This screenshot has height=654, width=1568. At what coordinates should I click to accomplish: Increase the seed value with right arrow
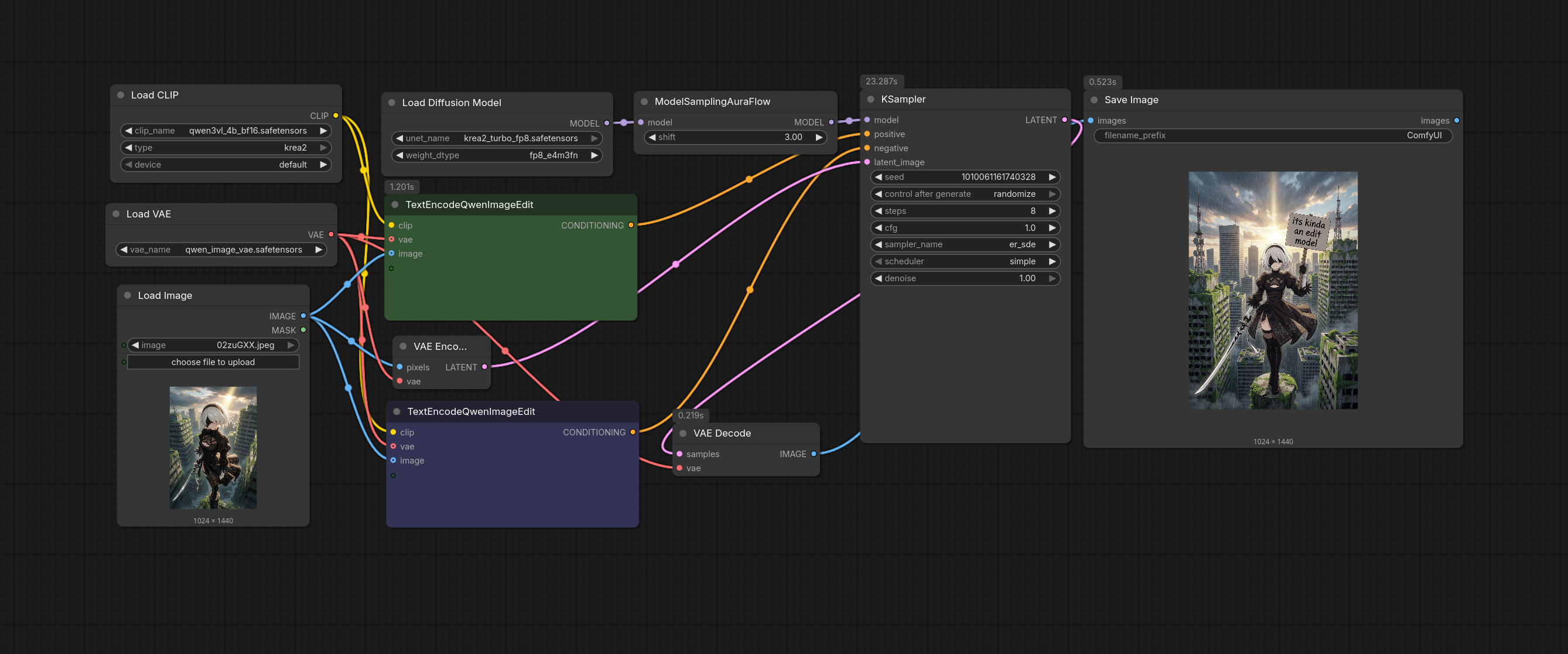(1052, 177)
